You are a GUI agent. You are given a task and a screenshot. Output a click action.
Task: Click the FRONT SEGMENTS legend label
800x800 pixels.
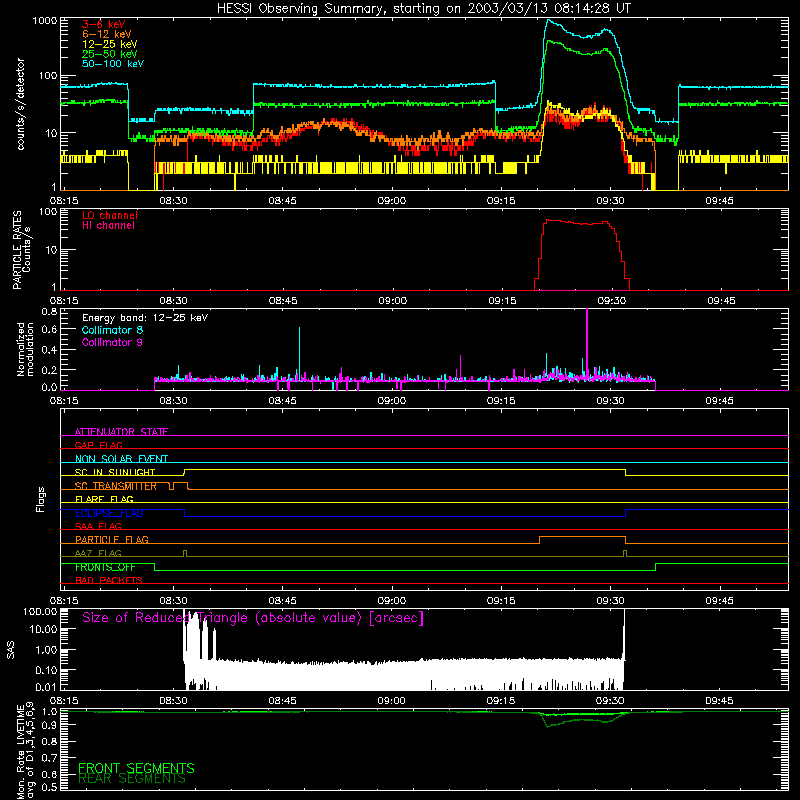point(136,768)
